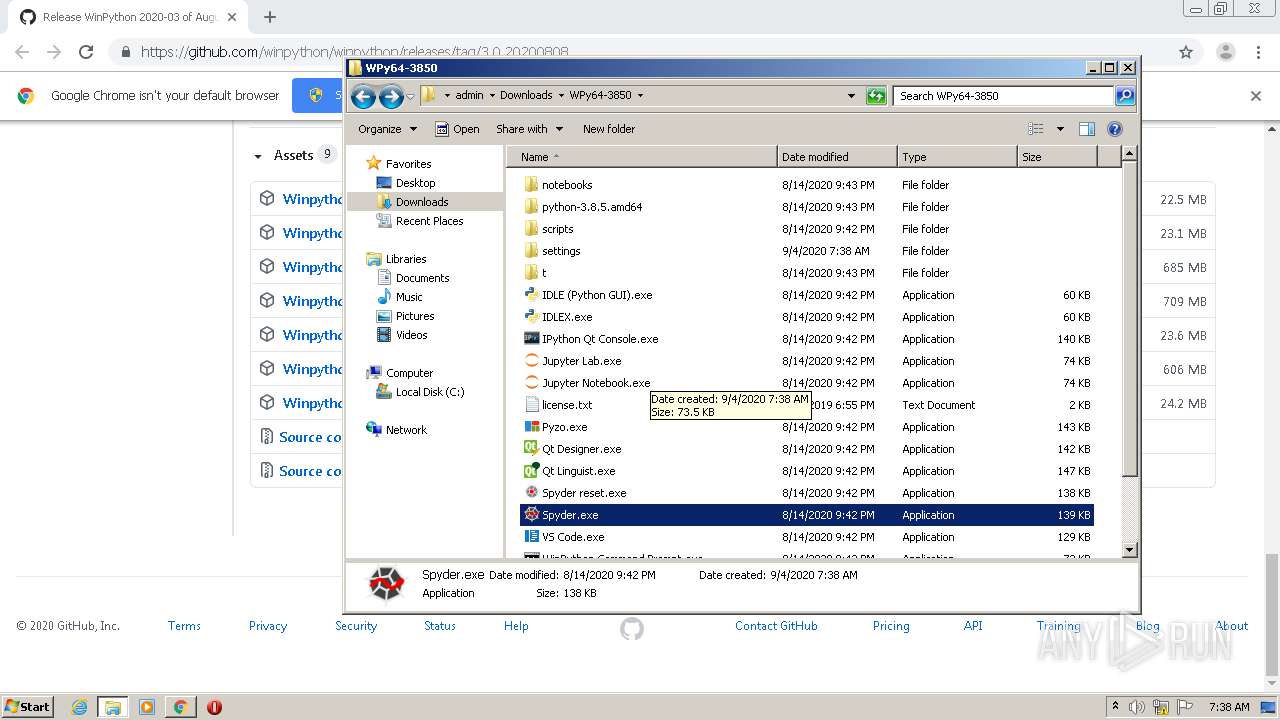Open the Organize dropdown menu
The height and width of the screenshot is (720, 1280).
[387, 129]
